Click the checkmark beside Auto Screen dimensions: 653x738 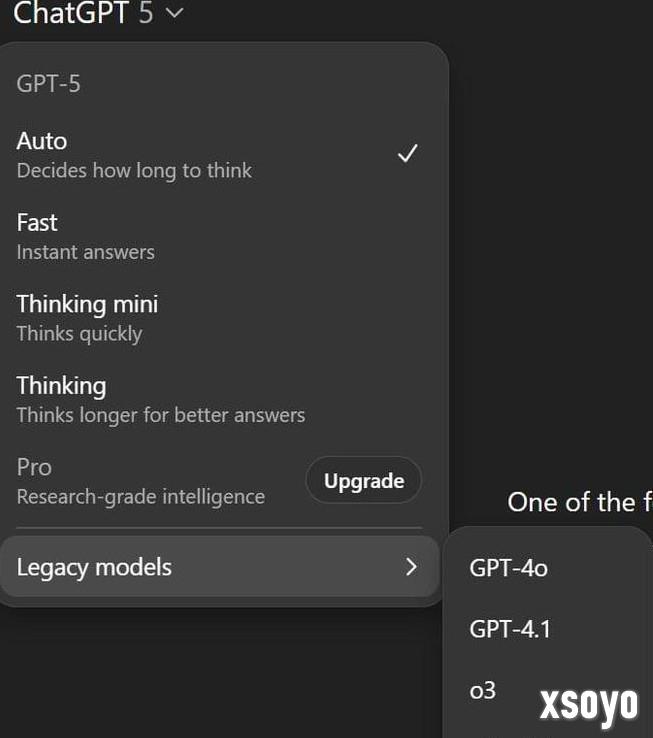(x=407, y=154)
